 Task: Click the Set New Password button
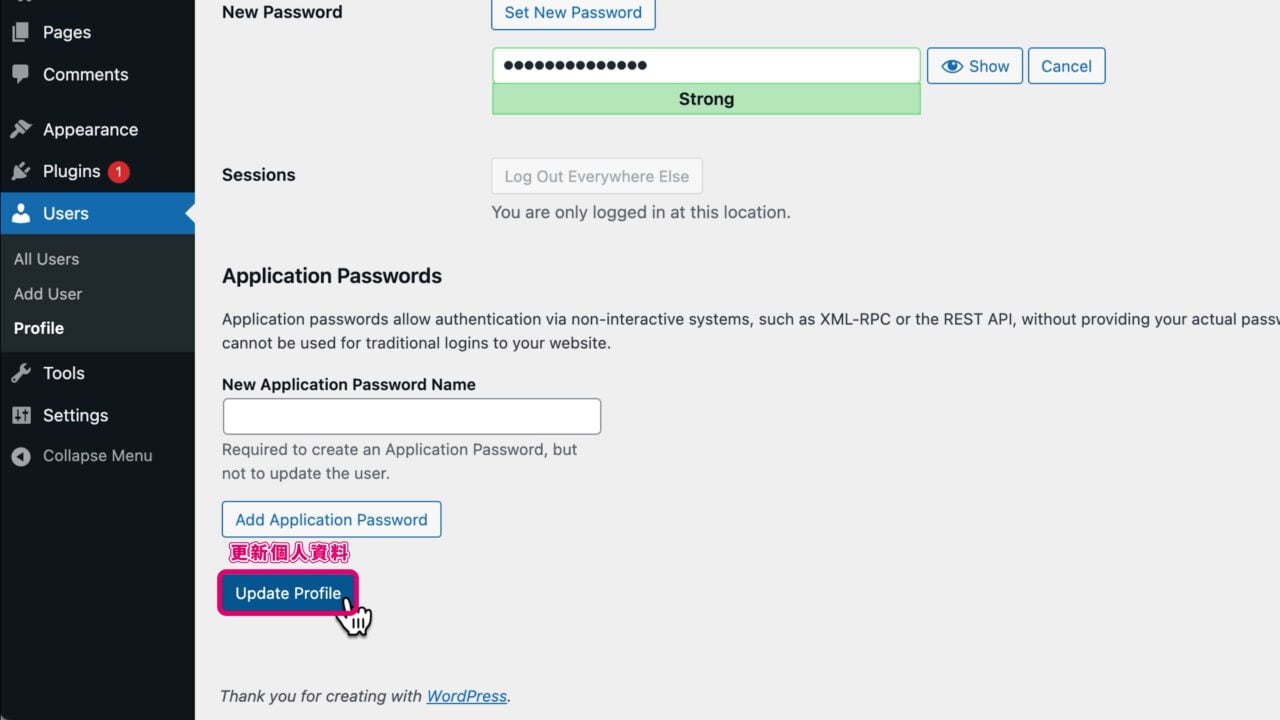tap(573, 13)
